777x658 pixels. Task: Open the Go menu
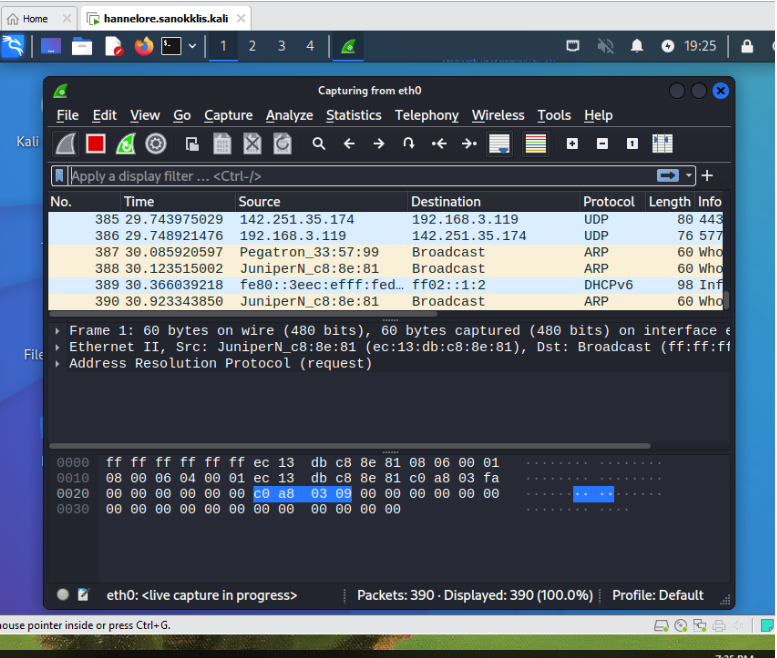coord(182,115)
